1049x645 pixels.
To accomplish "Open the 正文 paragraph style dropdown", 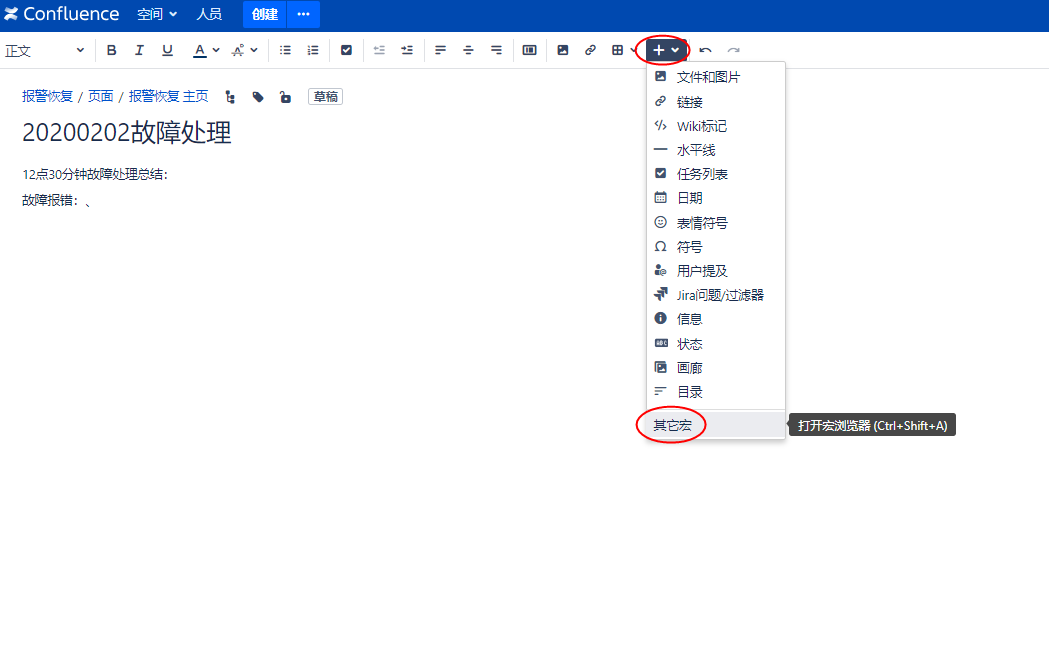I will (x=44, y=50).
